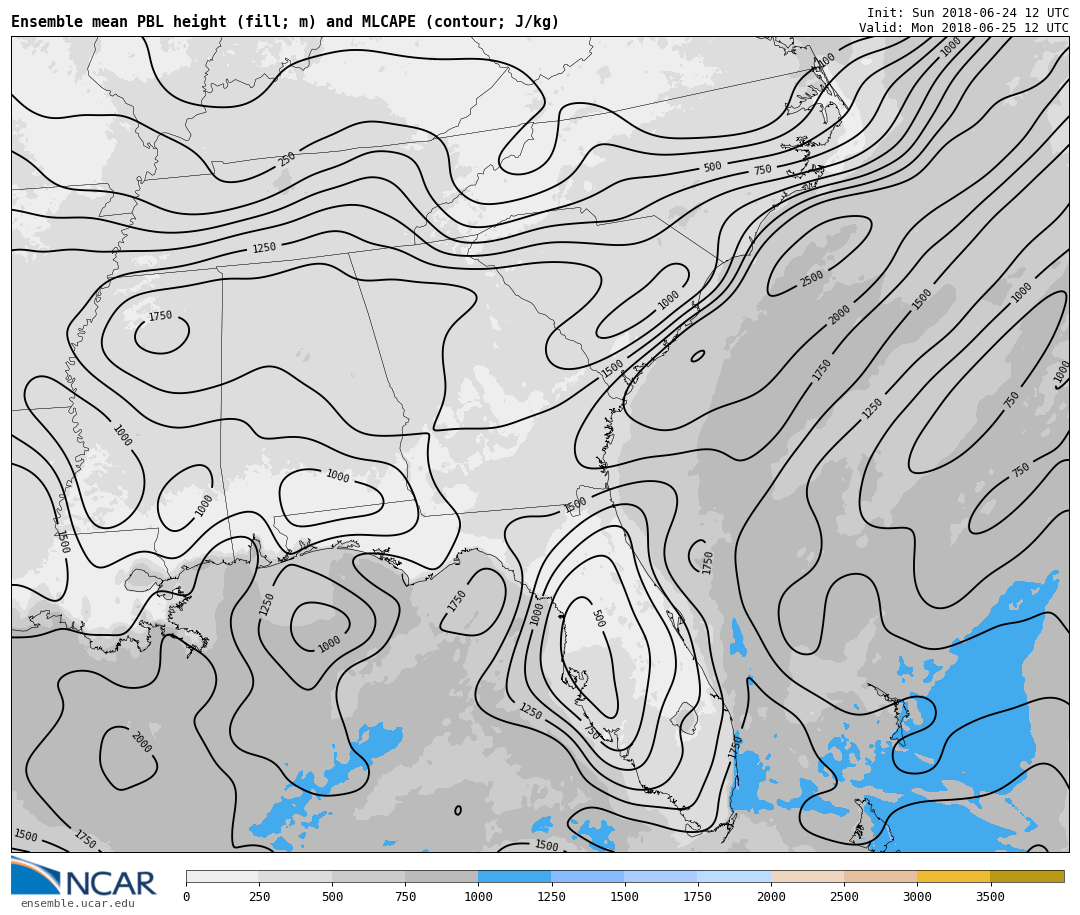
Task: Select the lightest 0–250 colorbar segment
Action: click(x=222, y=876)
